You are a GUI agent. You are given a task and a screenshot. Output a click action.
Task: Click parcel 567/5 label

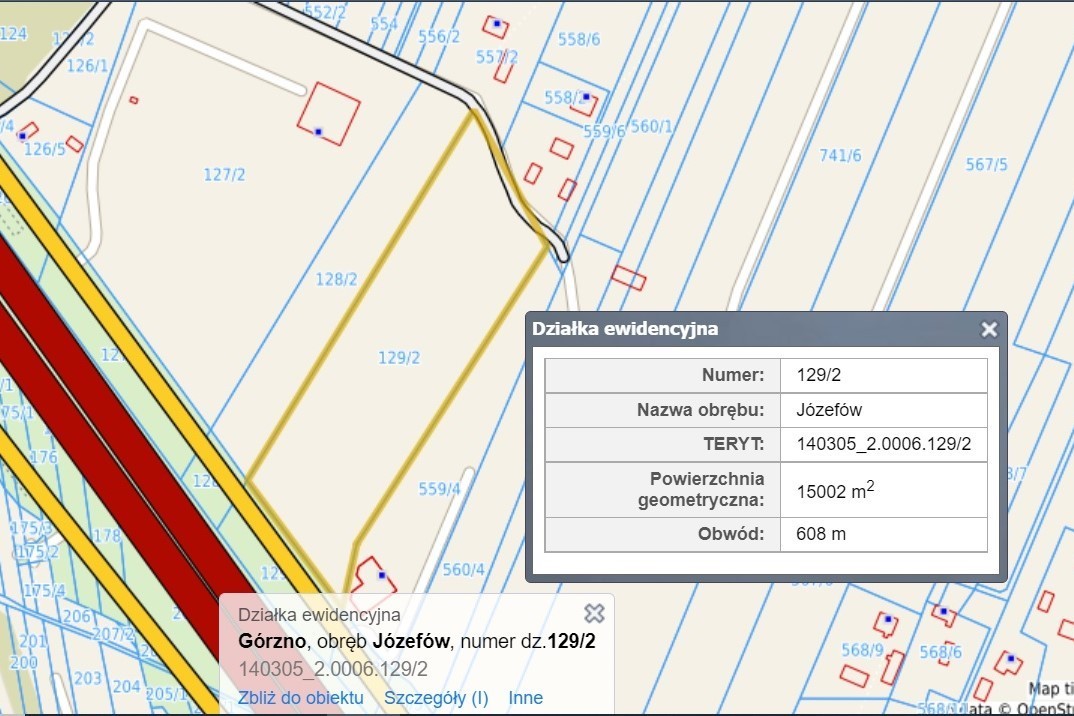tap(986, 165)
